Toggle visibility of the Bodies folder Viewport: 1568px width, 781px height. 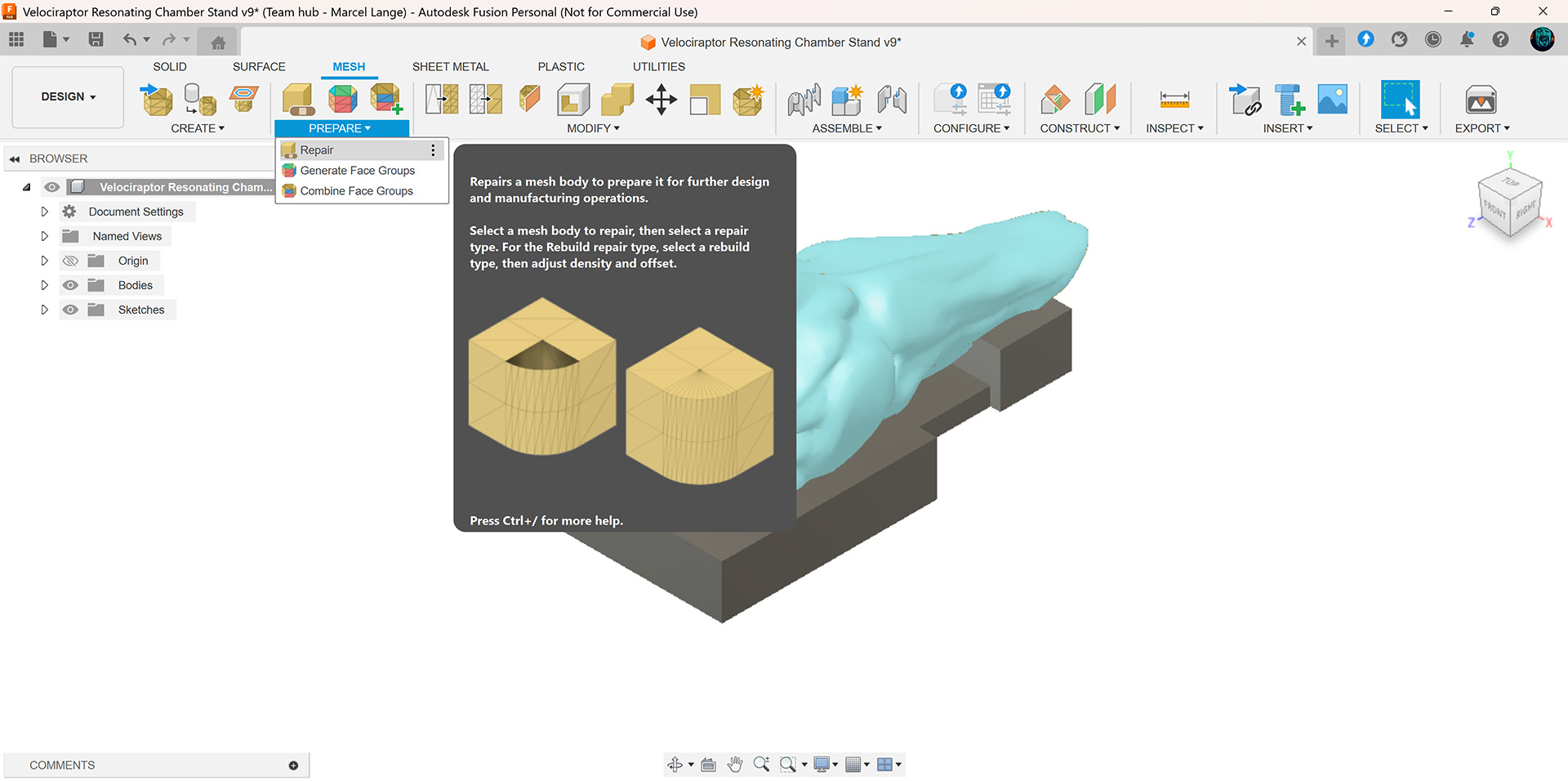coord(70,285)
